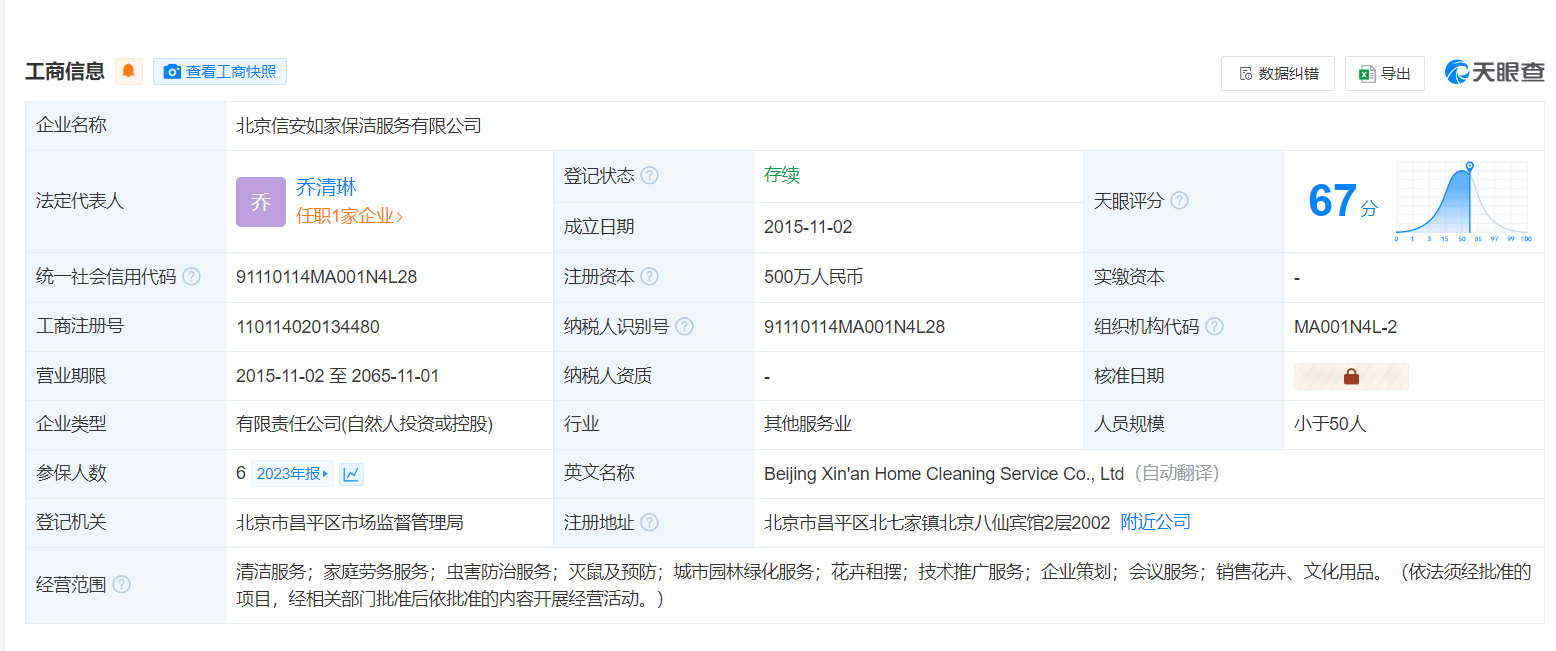Image resolution: width=1556 pixels, height=651 pixels.
Task: Click help icon next to 注册资本
Action: point(650,277)
